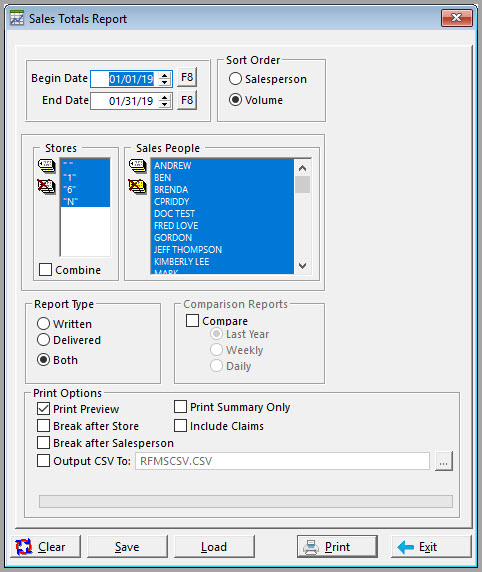
Task: Click the deselect-all sales people icon
Action: pos(137,187)
